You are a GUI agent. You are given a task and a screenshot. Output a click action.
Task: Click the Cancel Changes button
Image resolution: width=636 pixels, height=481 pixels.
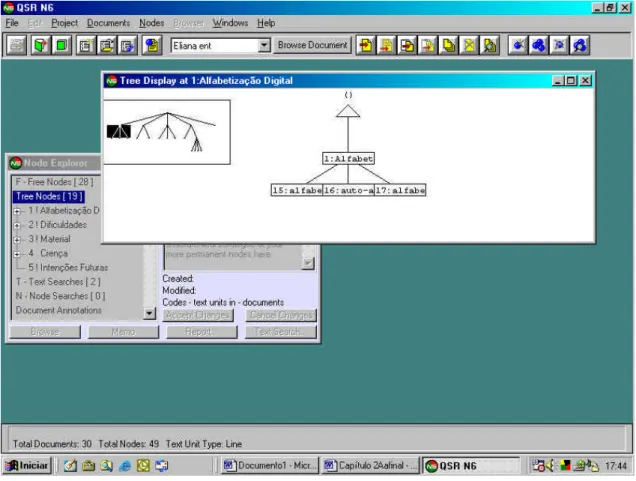click(x=281, y=315)
